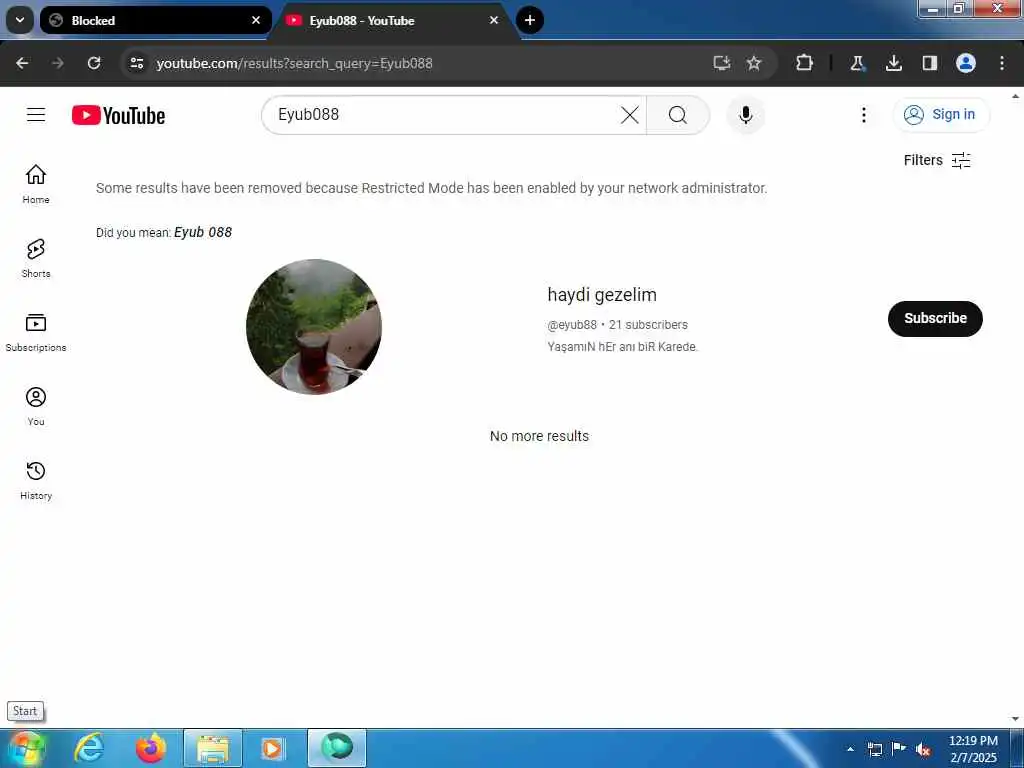
Task: Start voice search with microphone
Action: coord(746,116)
